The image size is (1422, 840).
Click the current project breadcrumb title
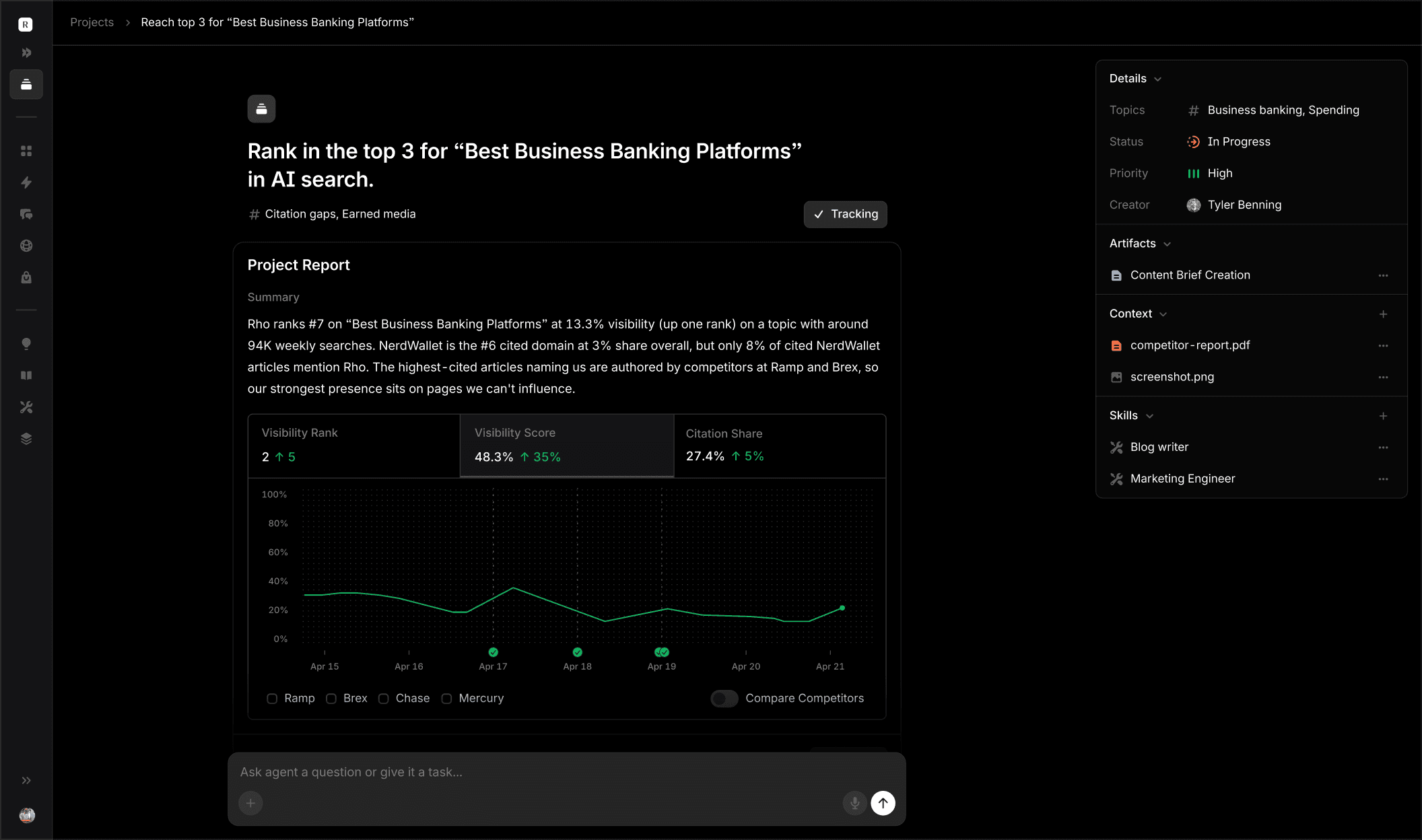coord(277,22)
